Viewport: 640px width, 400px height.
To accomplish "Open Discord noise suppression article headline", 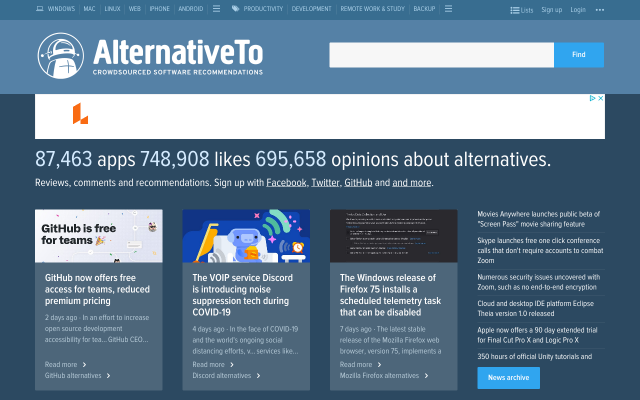I will click(242, 295).
